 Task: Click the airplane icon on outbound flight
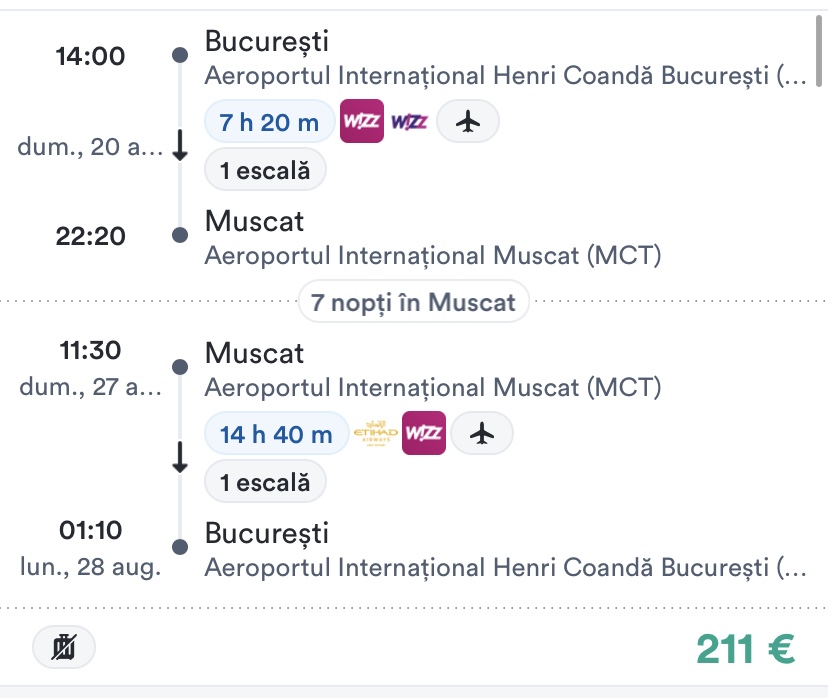tap(467, 122)
